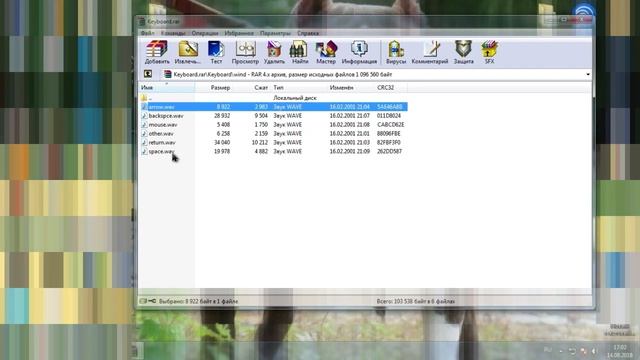The image size is (640, 360).
Task: Sort by the Тип column header
Action: click(299, 88)
